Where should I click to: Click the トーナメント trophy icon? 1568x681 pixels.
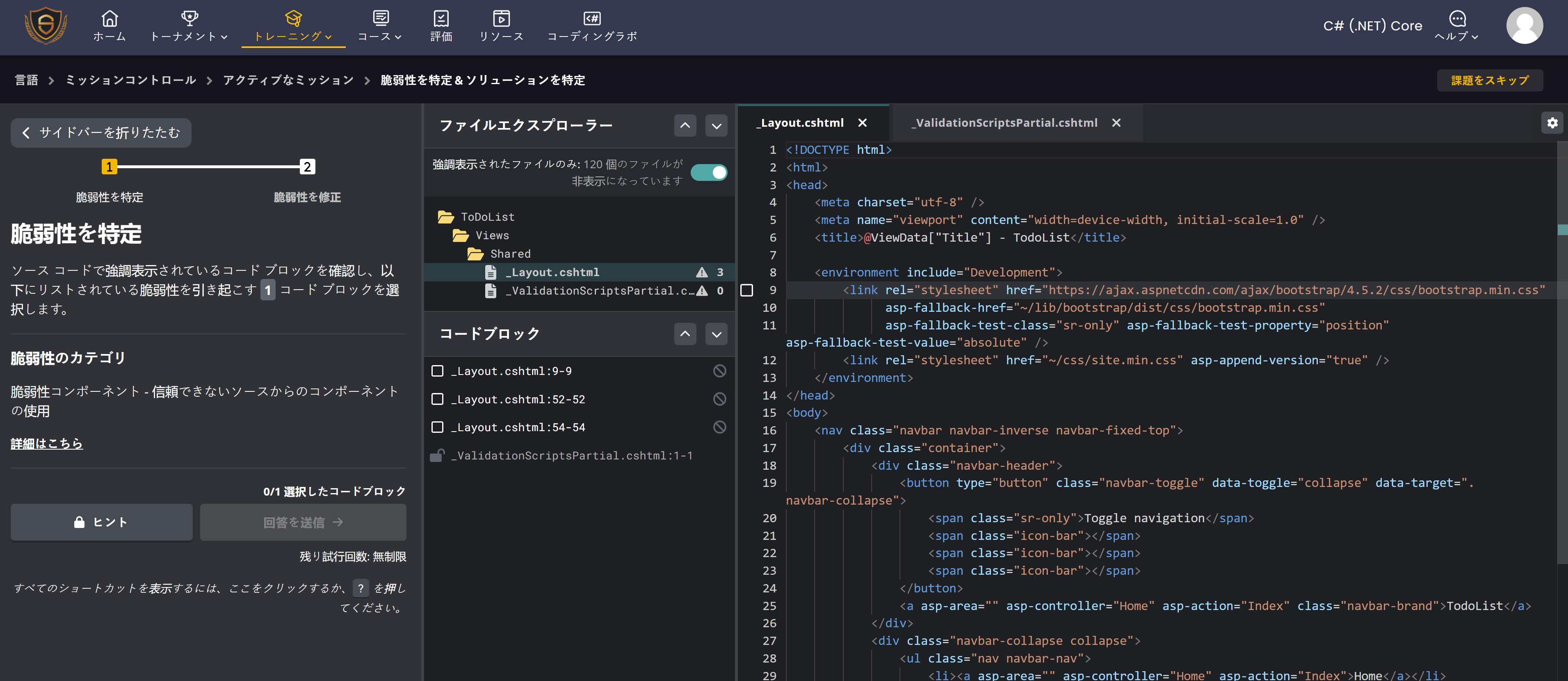pyautogui.click(x=189, y=18)
